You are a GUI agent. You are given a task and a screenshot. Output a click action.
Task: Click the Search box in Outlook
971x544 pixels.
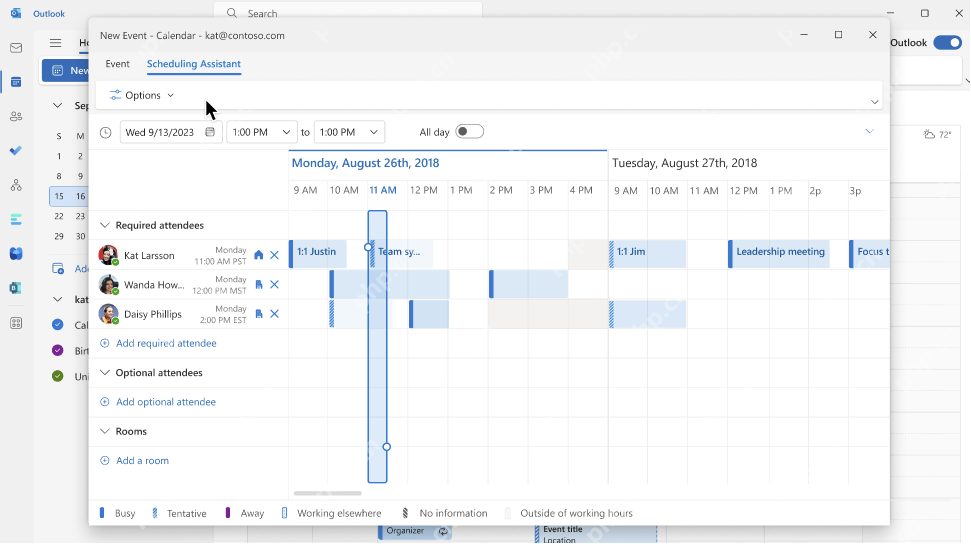click(x=348, y=13)
